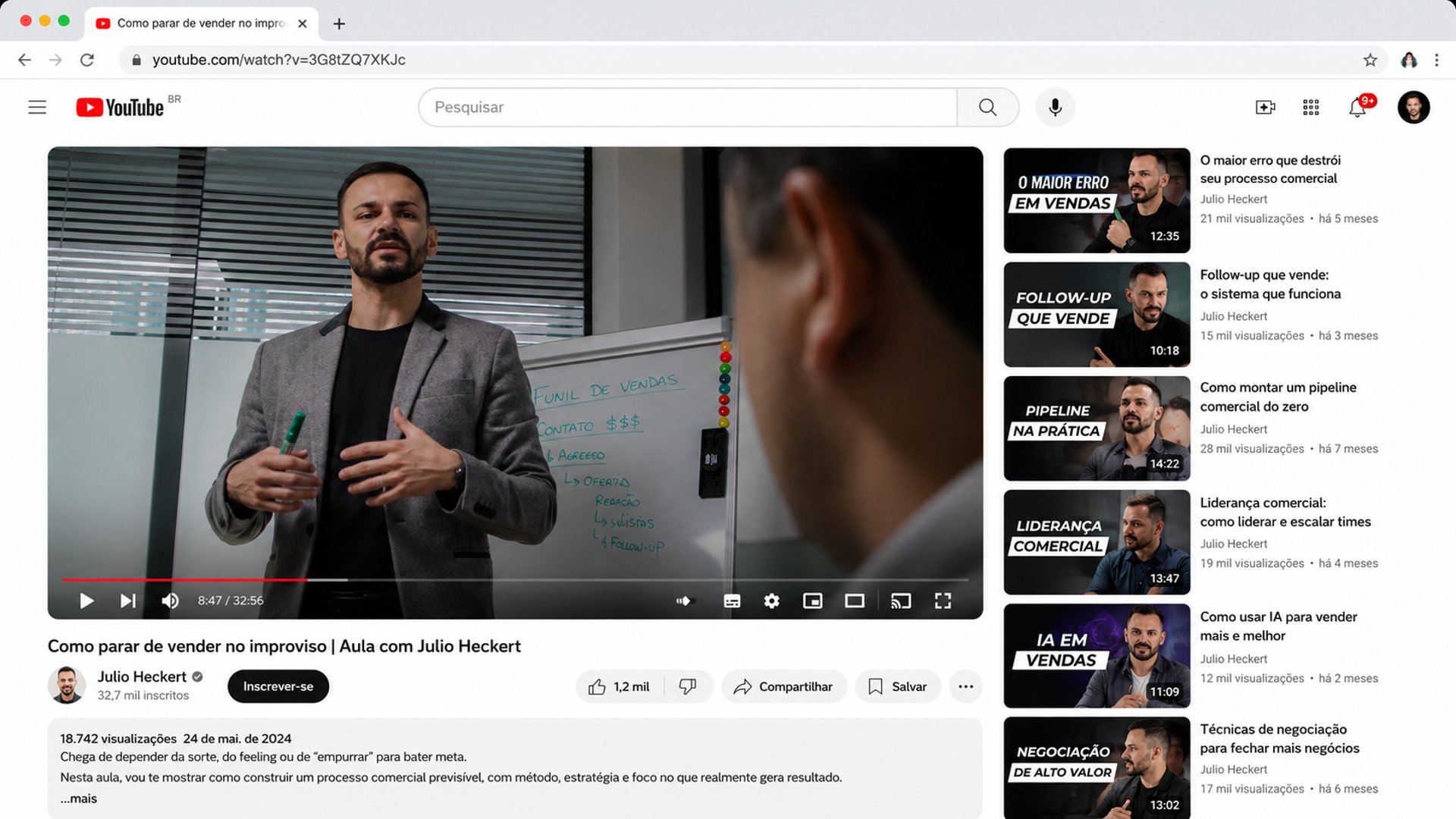Open the Chrome three-dot menu

click(x=1436, y=60)
